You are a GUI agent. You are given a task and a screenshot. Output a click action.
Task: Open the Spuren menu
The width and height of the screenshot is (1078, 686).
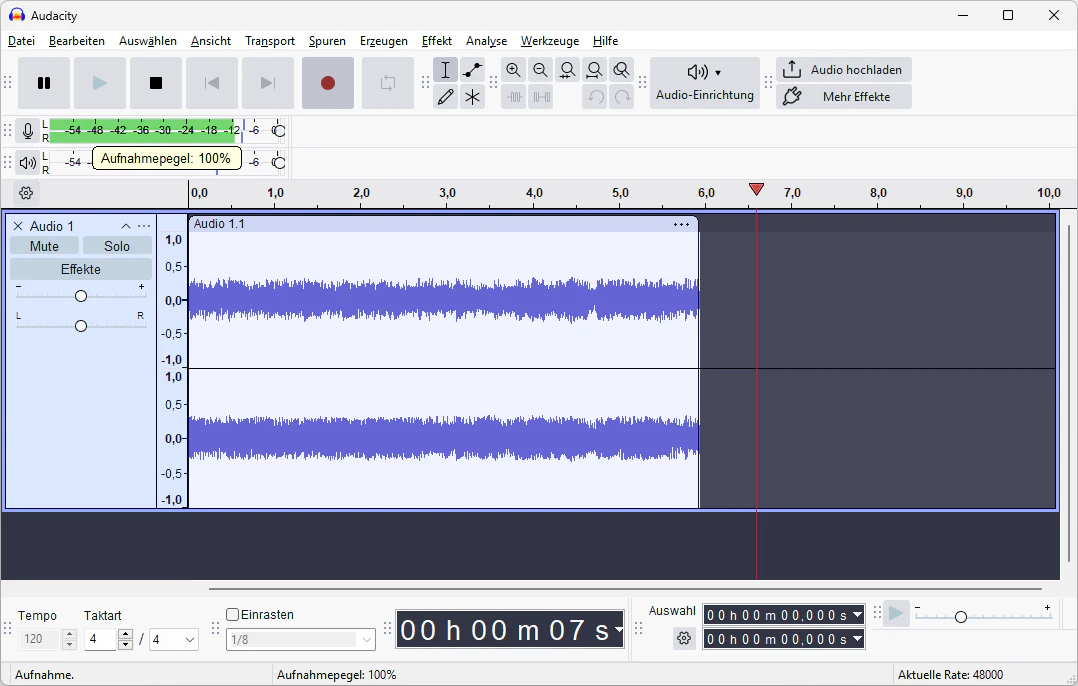click(327, 41)
